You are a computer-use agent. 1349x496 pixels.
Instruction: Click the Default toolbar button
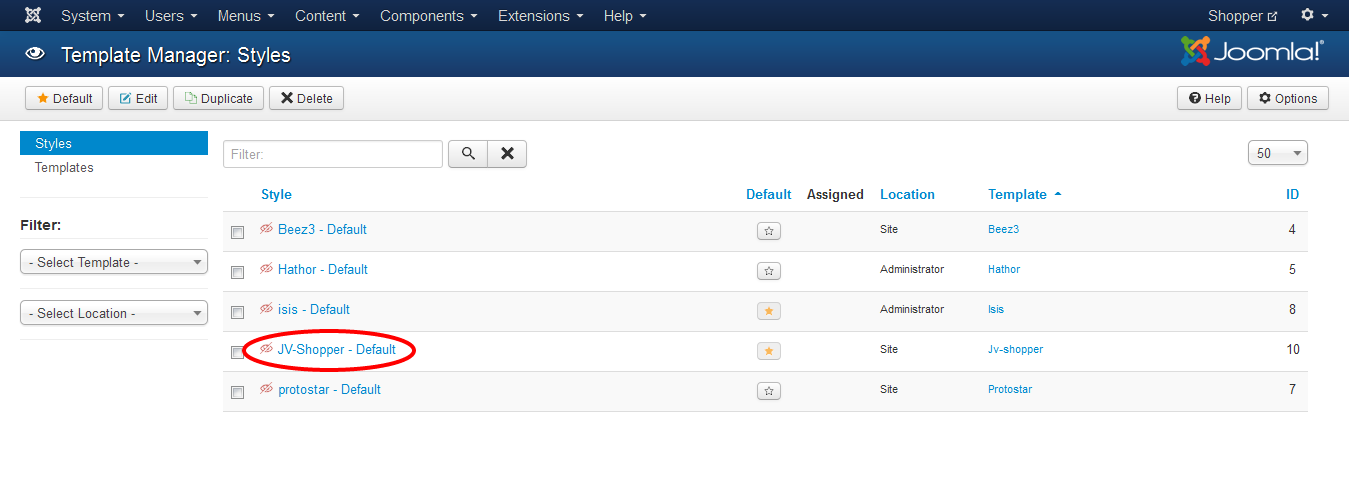coord(64,98)
